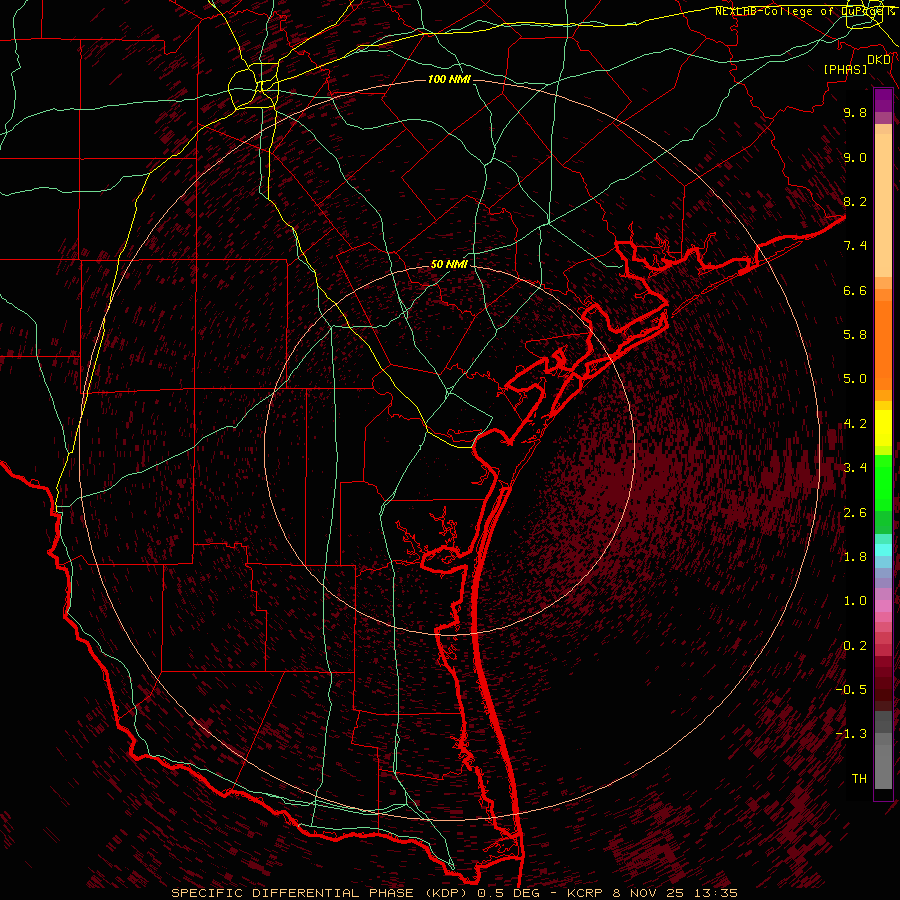Viewport: 900px width, 900px height.
Task: Click the 100 NMI range ring label
Action: pyautogui.click(x=449, y=79)
